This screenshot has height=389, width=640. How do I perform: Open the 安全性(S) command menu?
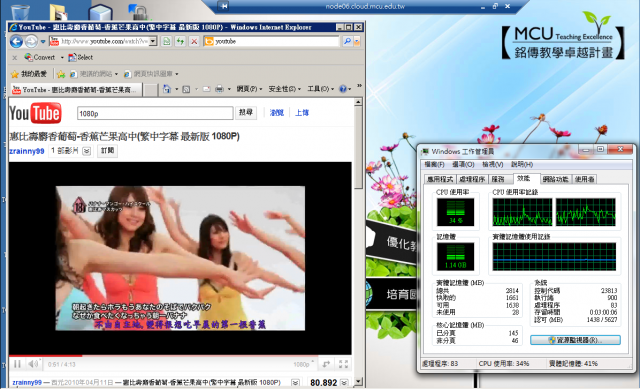(x=284, y=89)
